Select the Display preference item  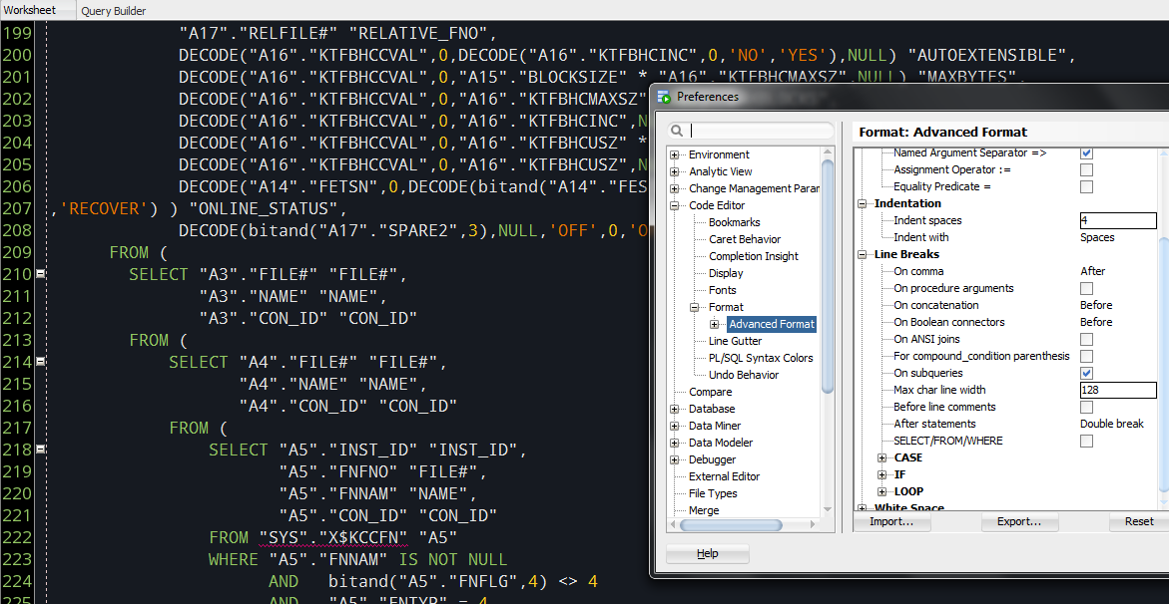[726, 274]
